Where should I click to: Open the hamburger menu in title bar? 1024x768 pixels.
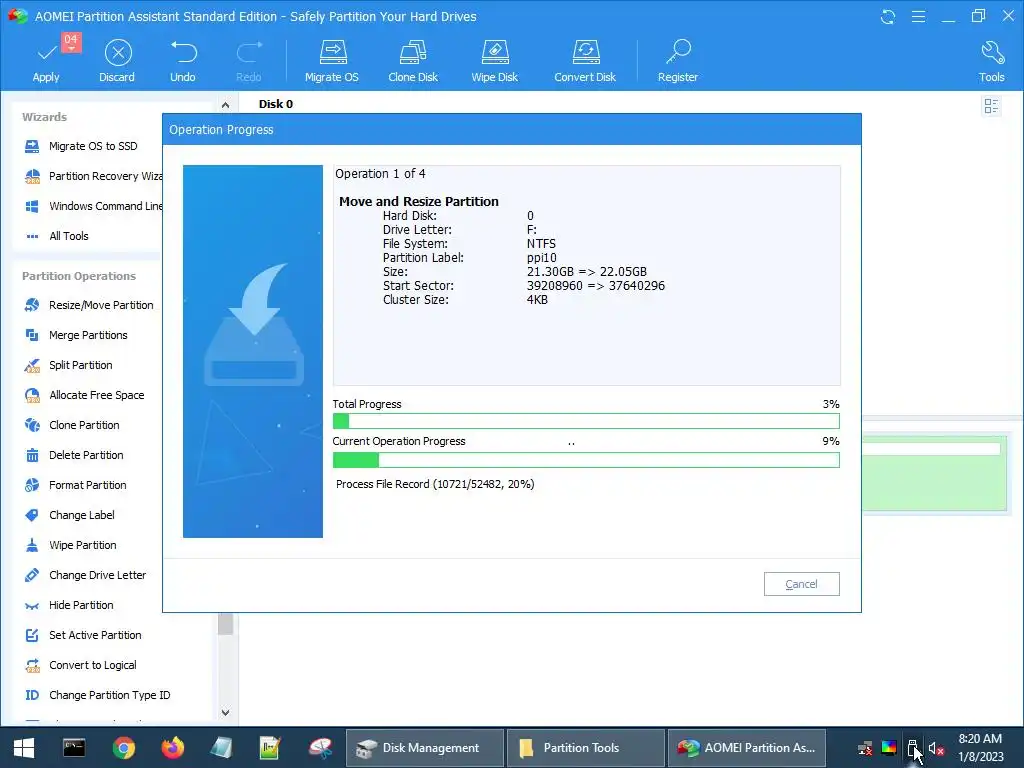coord(918,16)
